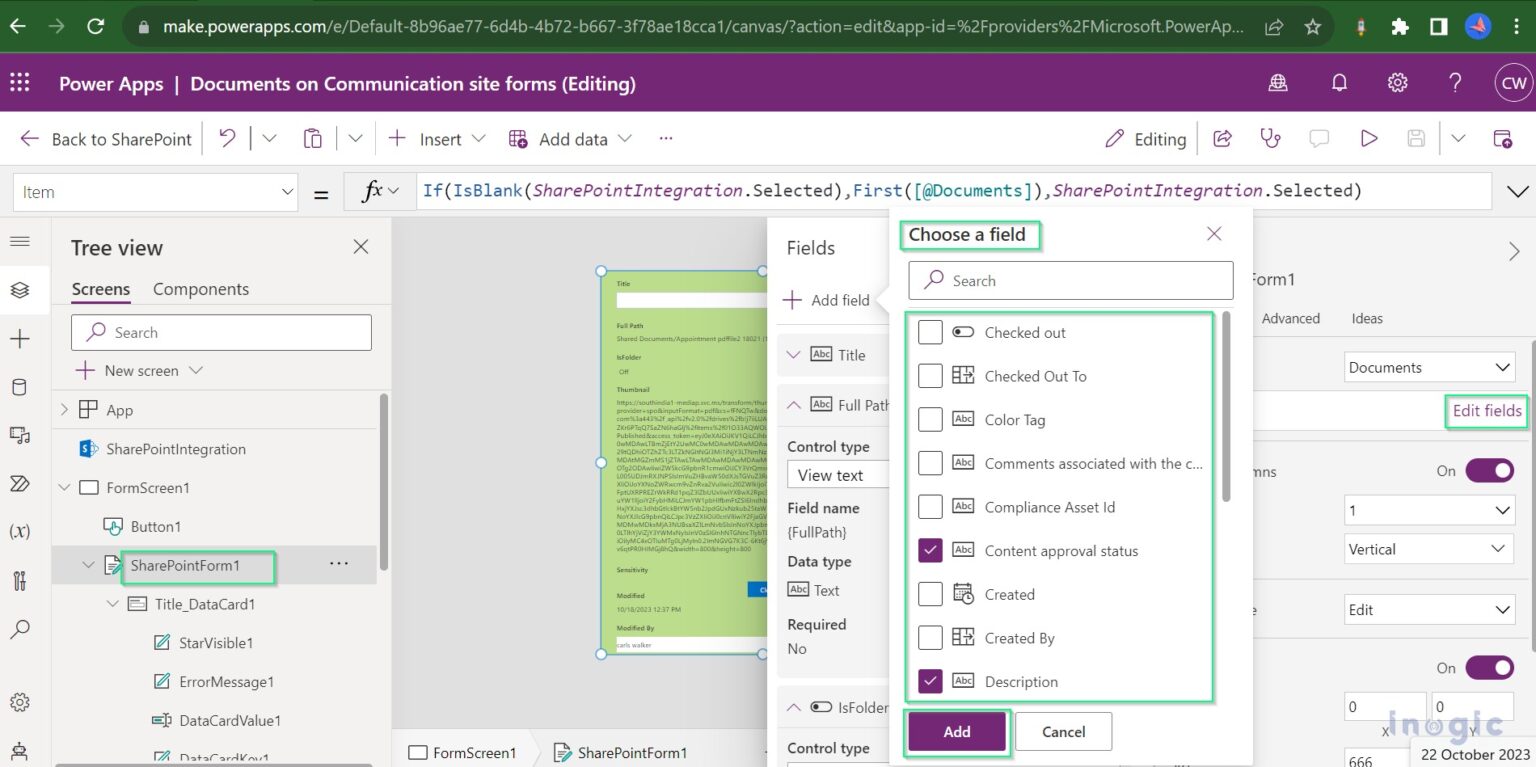Image resolution: width=1536 pixels, height=767 pixels.
Task: Disable the Columns On toggle
Action: (x=1489, y=470)
